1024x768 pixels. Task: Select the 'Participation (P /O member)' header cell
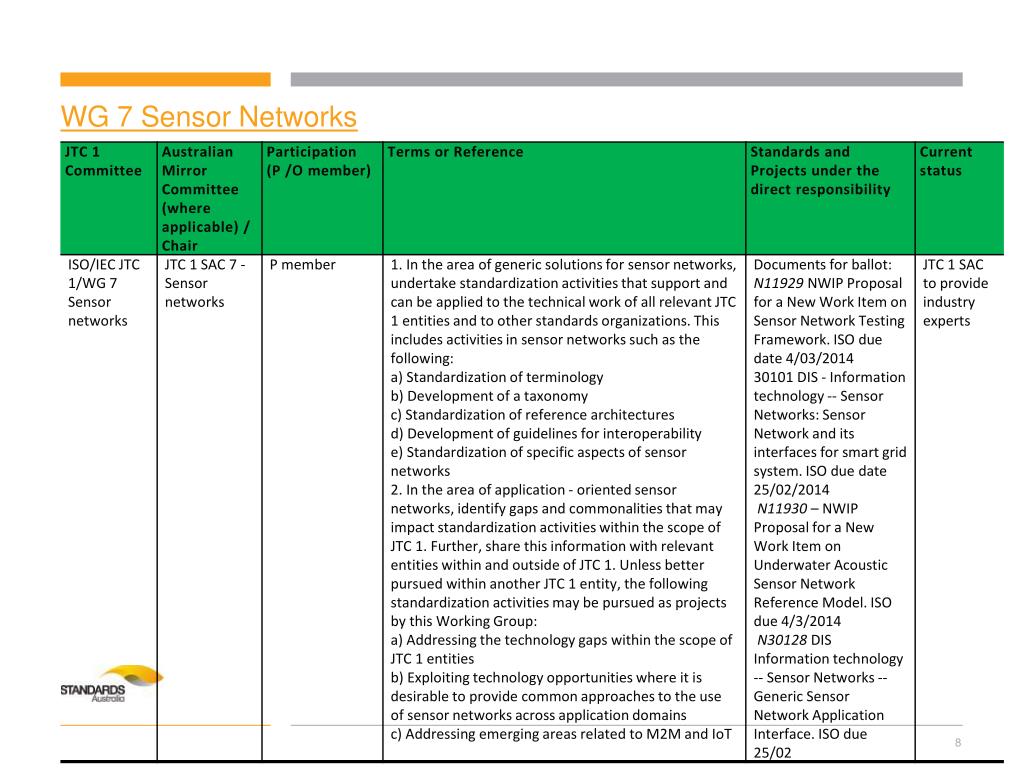(x=322, y=199)
